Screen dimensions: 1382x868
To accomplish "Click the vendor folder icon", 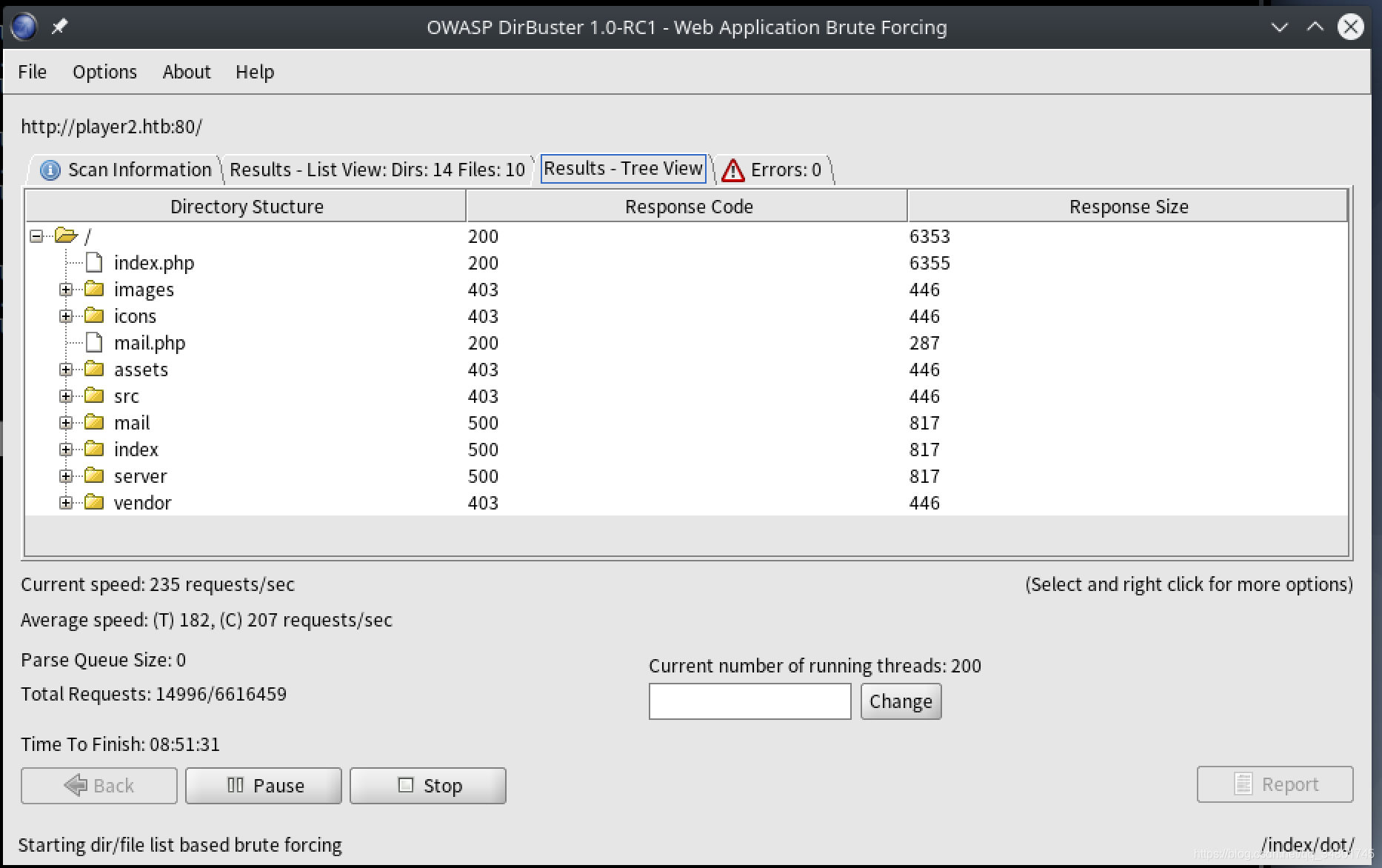I will (x=94, y=502).
